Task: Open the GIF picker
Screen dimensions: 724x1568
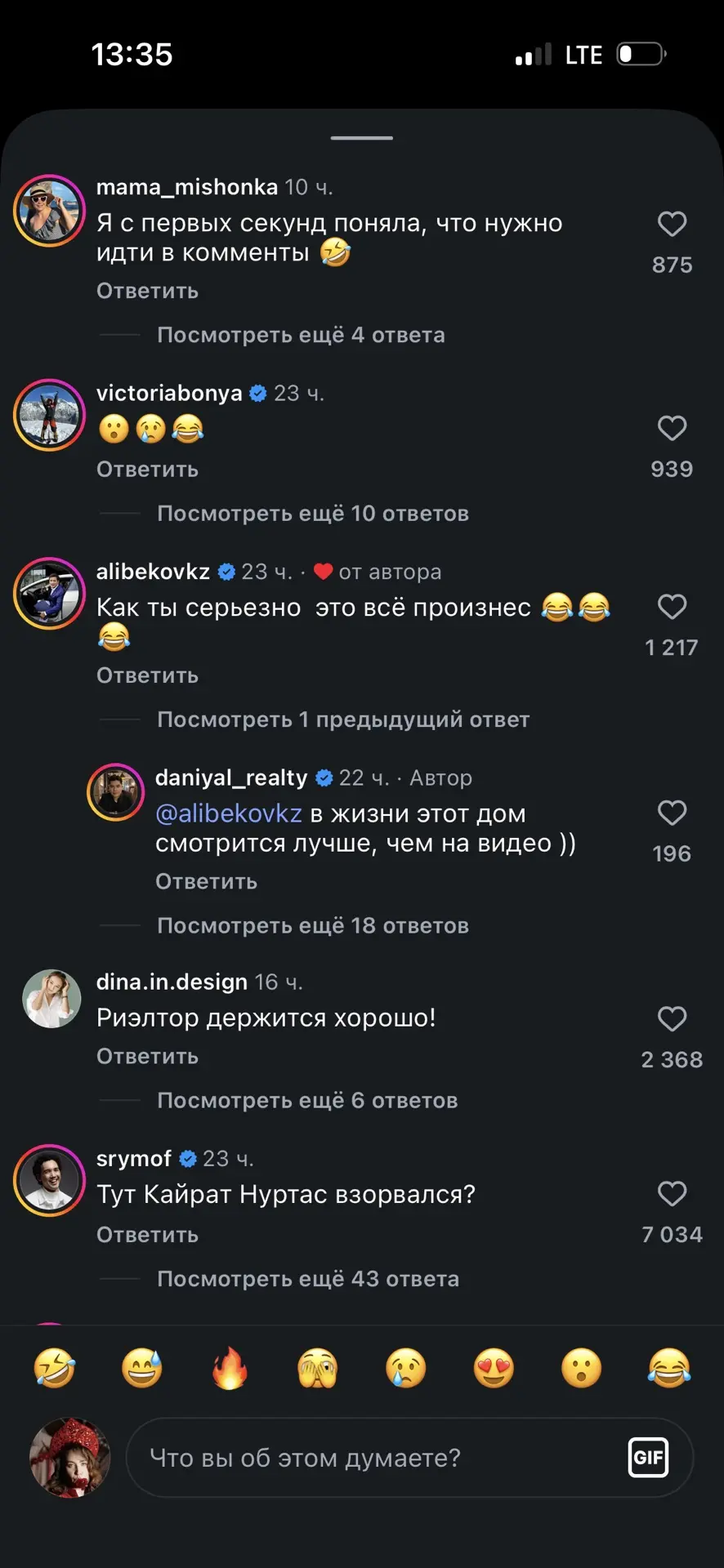Action: coord(648,1458)
